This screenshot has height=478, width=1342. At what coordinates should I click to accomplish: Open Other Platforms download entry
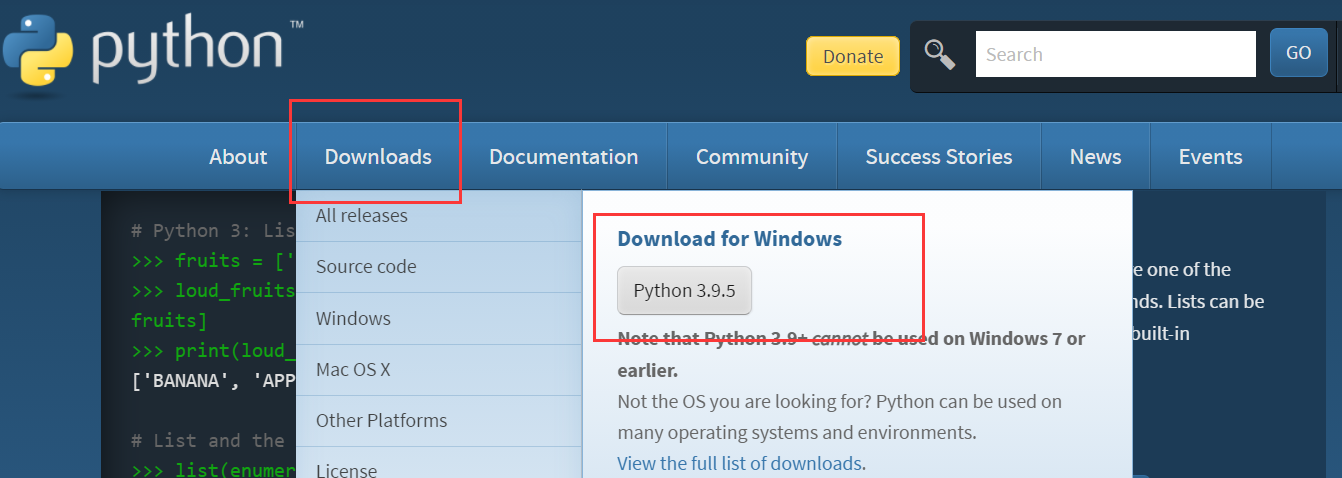coord(381,421)
